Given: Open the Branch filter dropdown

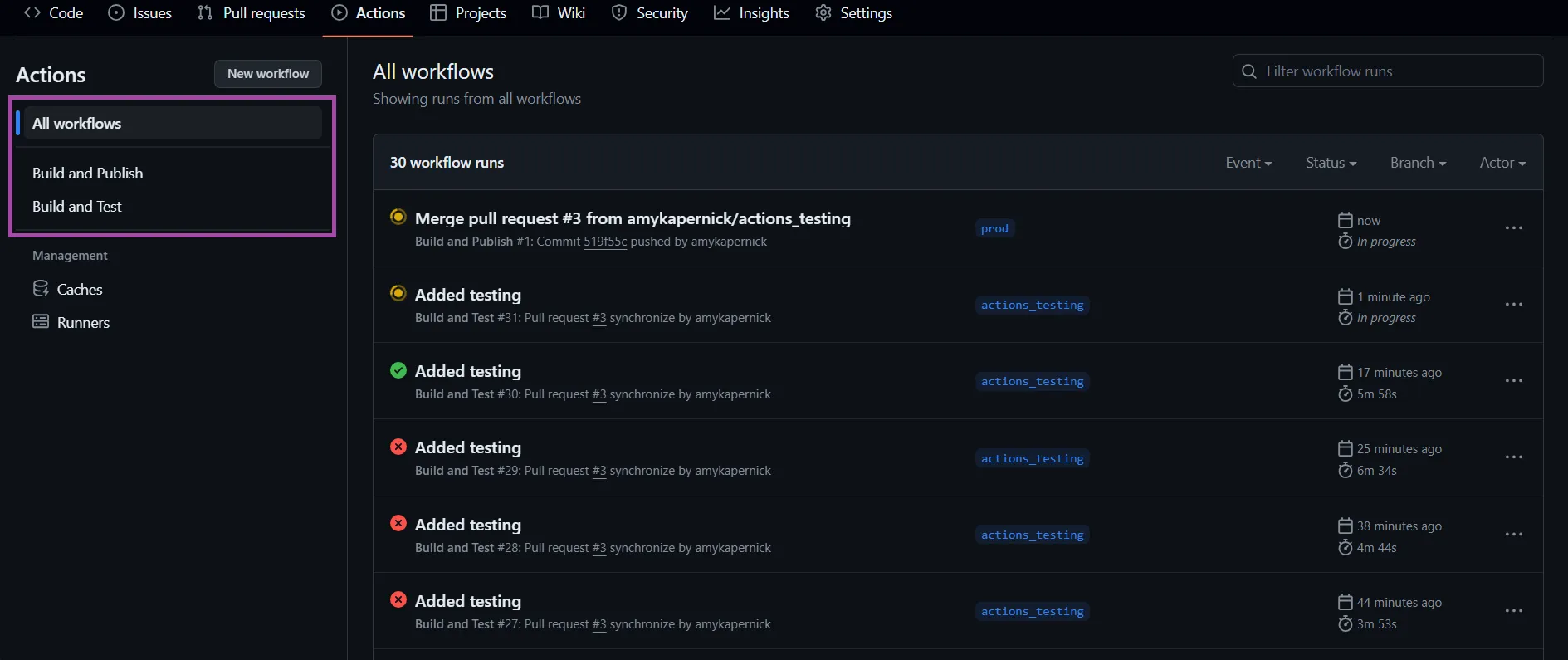Looking at the screenshot, I should click(x=1417, y=163).
